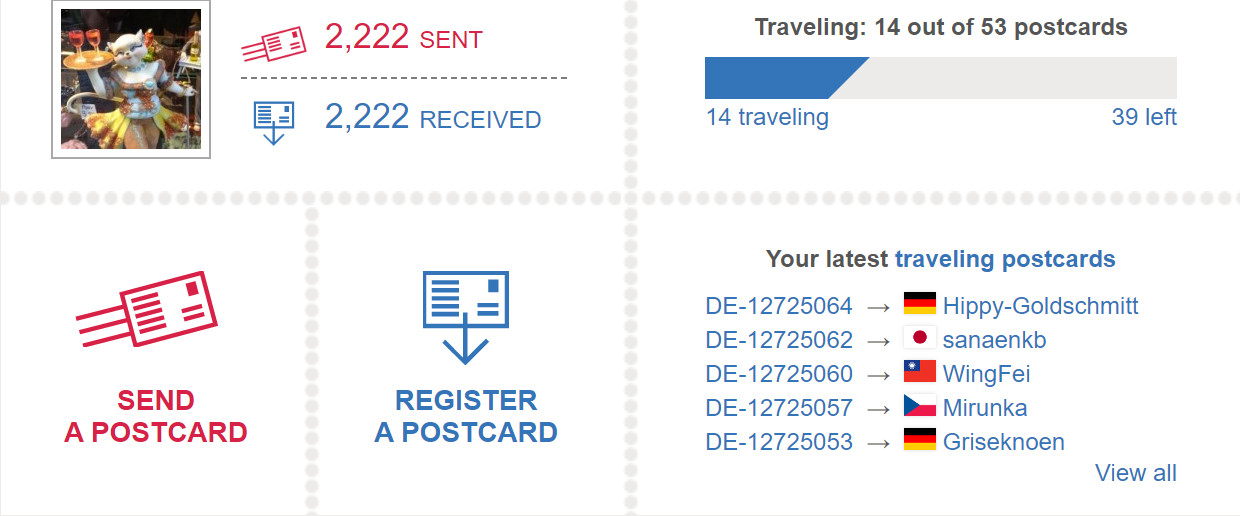The height and width of the screenshot is (516, 1240).
Task: Click the Taiwan flag beside WingFei
Action: click(x=919, y=372)
